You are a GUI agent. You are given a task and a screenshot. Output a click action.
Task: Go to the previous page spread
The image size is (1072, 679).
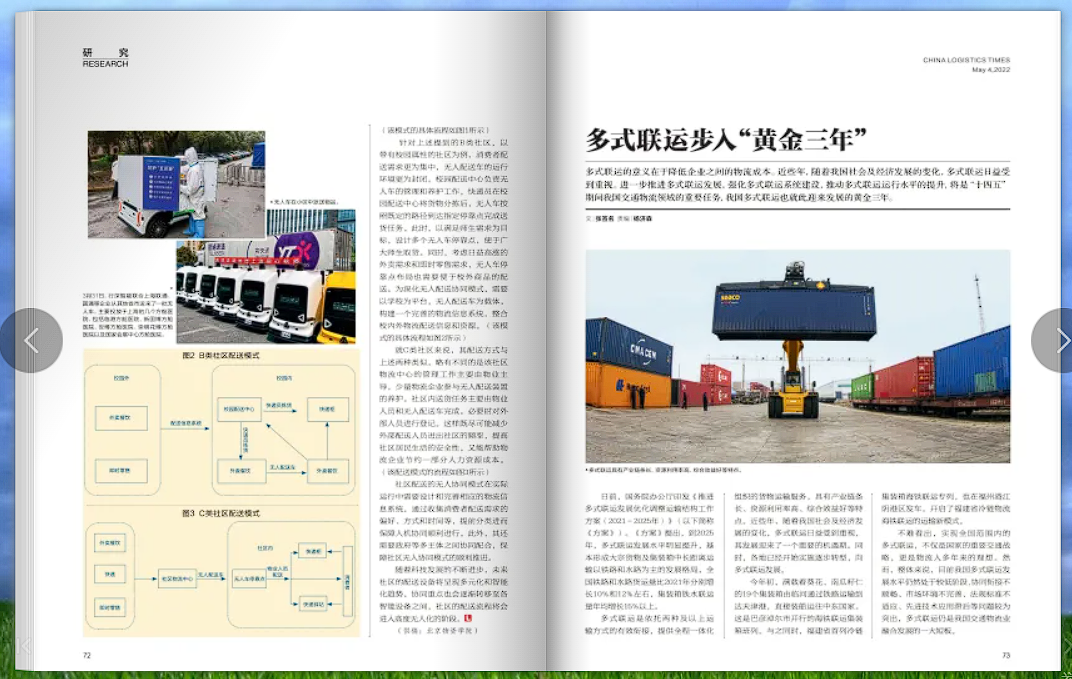[x=31, y=340]
